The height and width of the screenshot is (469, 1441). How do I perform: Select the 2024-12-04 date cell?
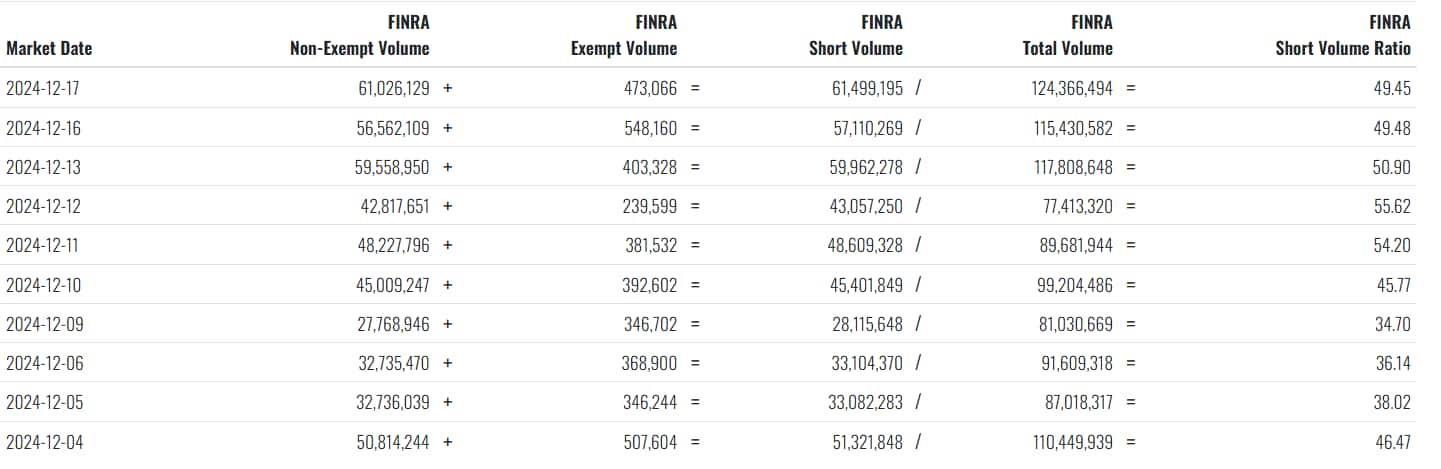(44, 442)
